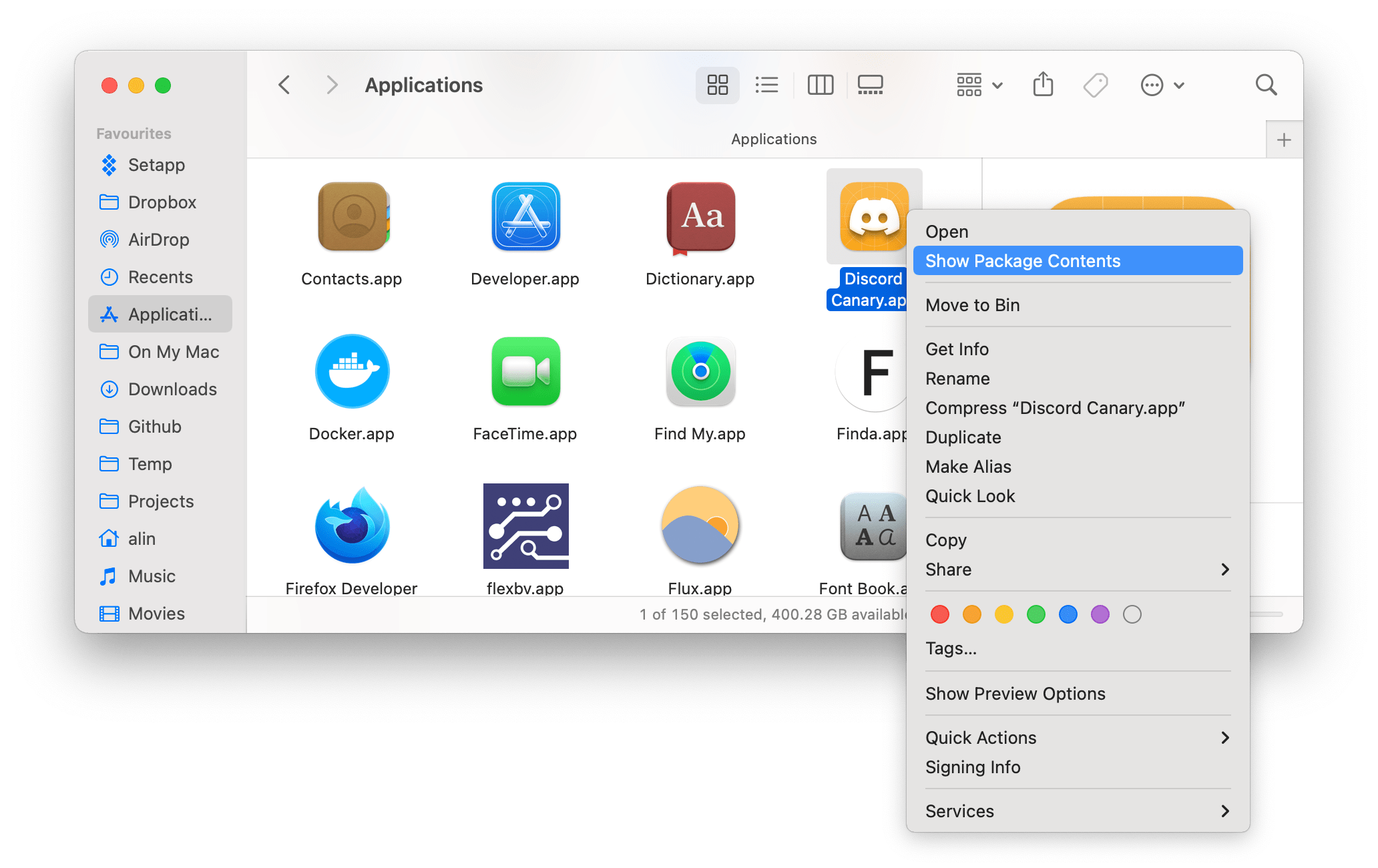Image resolution: width=1378 pixels, height=868 pixels.
Task: Open alin home folder in sidebar
Action: 160,539
